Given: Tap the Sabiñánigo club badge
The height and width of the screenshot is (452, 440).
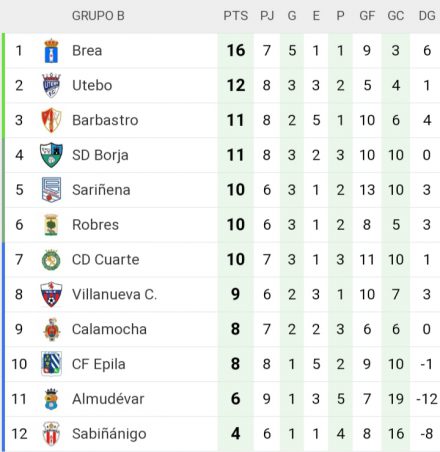Looking at the screenshot, I should pyautogui.click(x=51, y=434).
